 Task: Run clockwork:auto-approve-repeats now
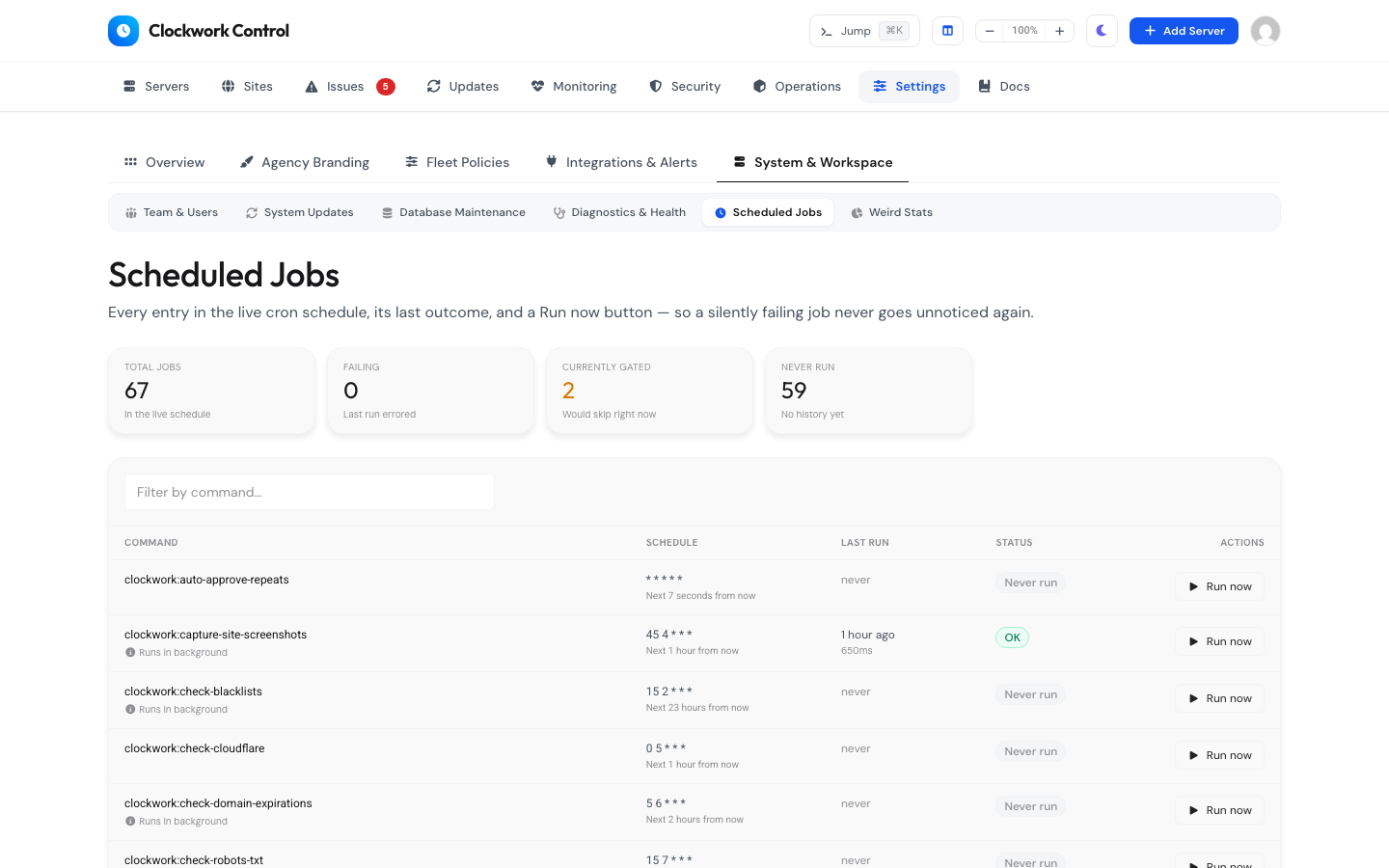click(x=1219, y=586)
